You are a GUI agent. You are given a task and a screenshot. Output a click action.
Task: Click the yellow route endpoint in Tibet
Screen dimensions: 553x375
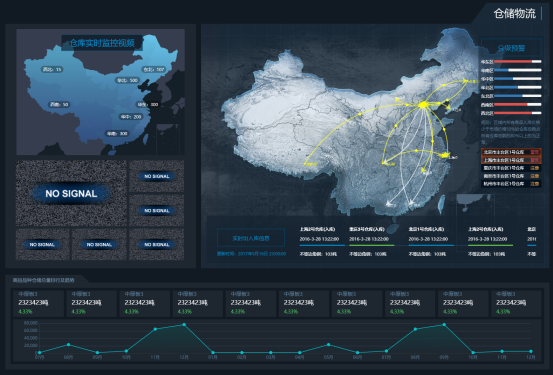click(x=305, y=164)
